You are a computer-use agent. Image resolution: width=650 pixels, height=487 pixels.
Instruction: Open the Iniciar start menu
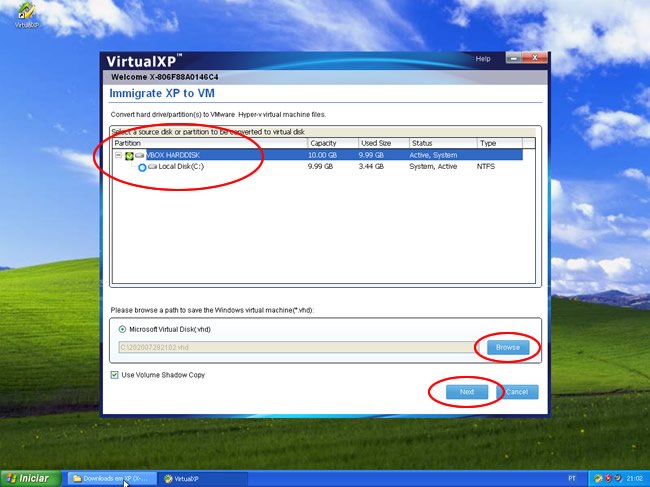29,479
